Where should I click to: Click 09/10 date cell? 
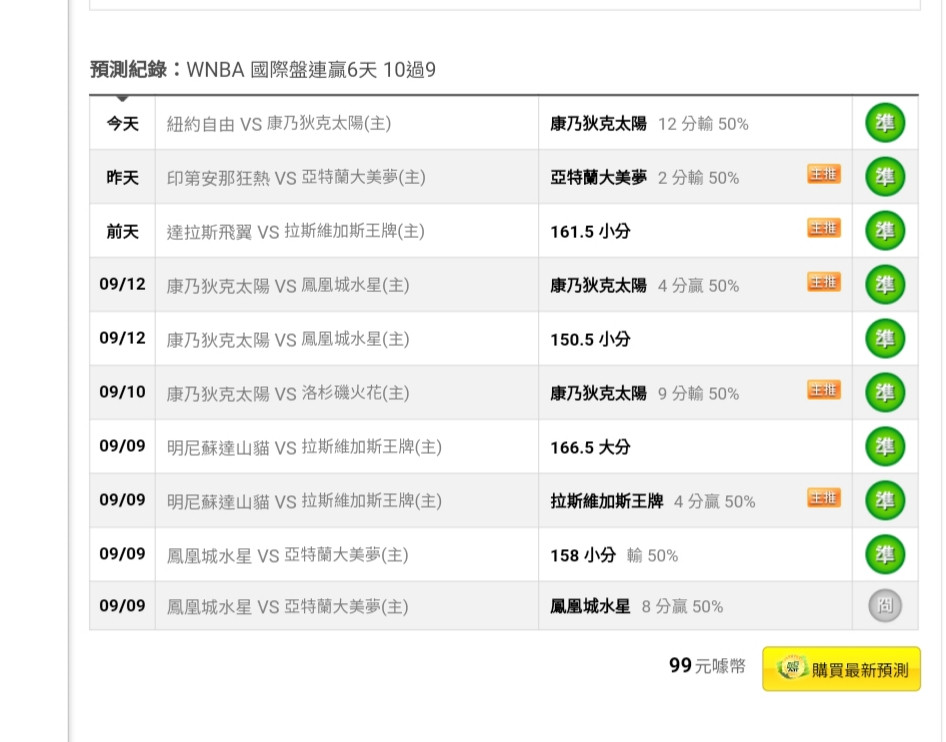122,392
